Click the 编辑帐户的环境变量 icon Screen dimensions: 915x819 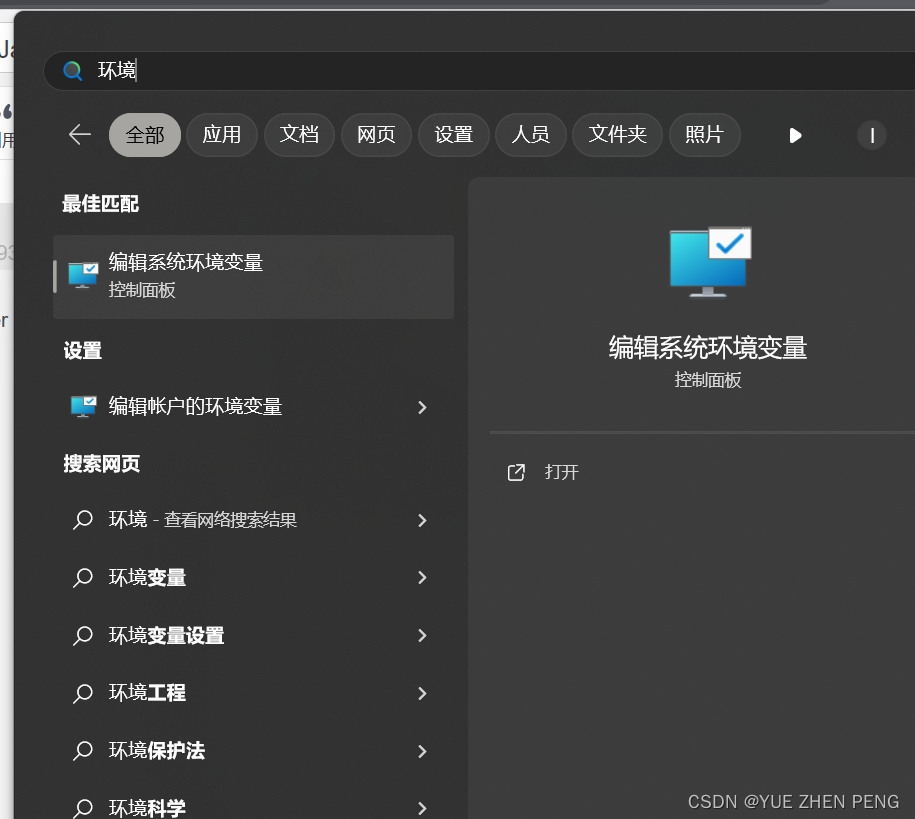click(x=82, y=406)
